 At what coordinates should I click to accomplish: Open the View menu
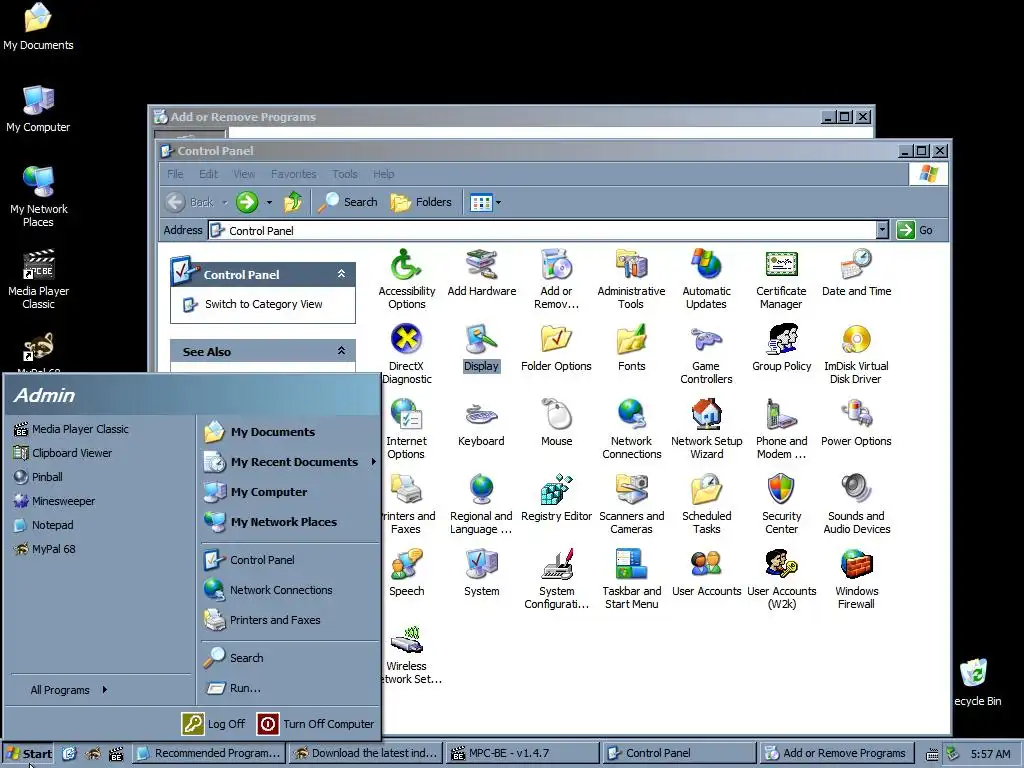[244, 174]
